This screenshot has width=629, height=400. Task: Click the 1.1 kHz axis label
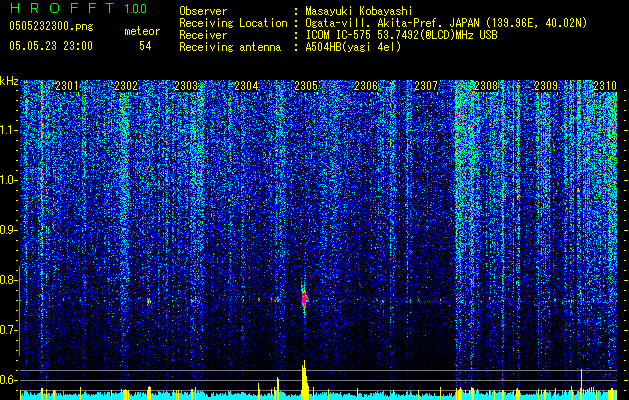[x=9, y=130]
